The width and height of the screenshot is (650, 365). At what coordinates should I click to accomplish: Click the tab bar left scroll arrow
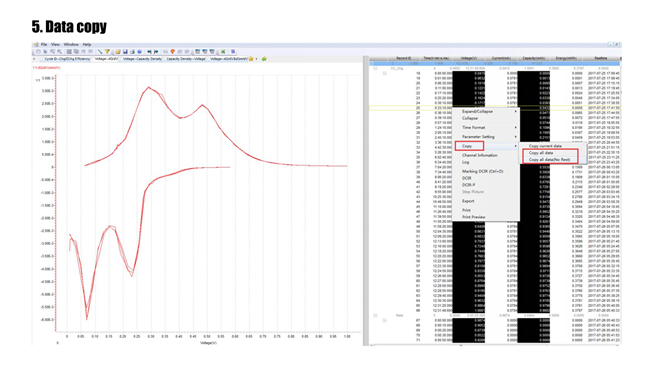34,59
